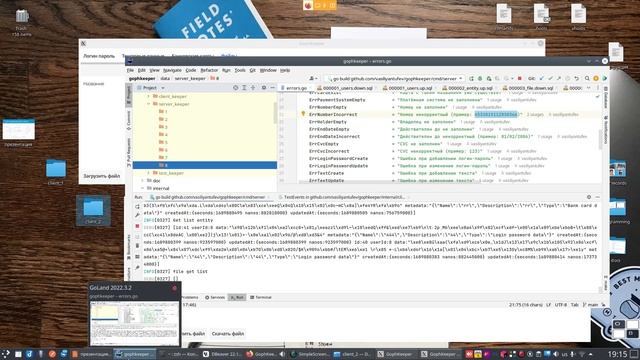The height and width of the screenshot is (360, 640).
Task: Open the Terminal tool window tab
Action: pos(260,297)
